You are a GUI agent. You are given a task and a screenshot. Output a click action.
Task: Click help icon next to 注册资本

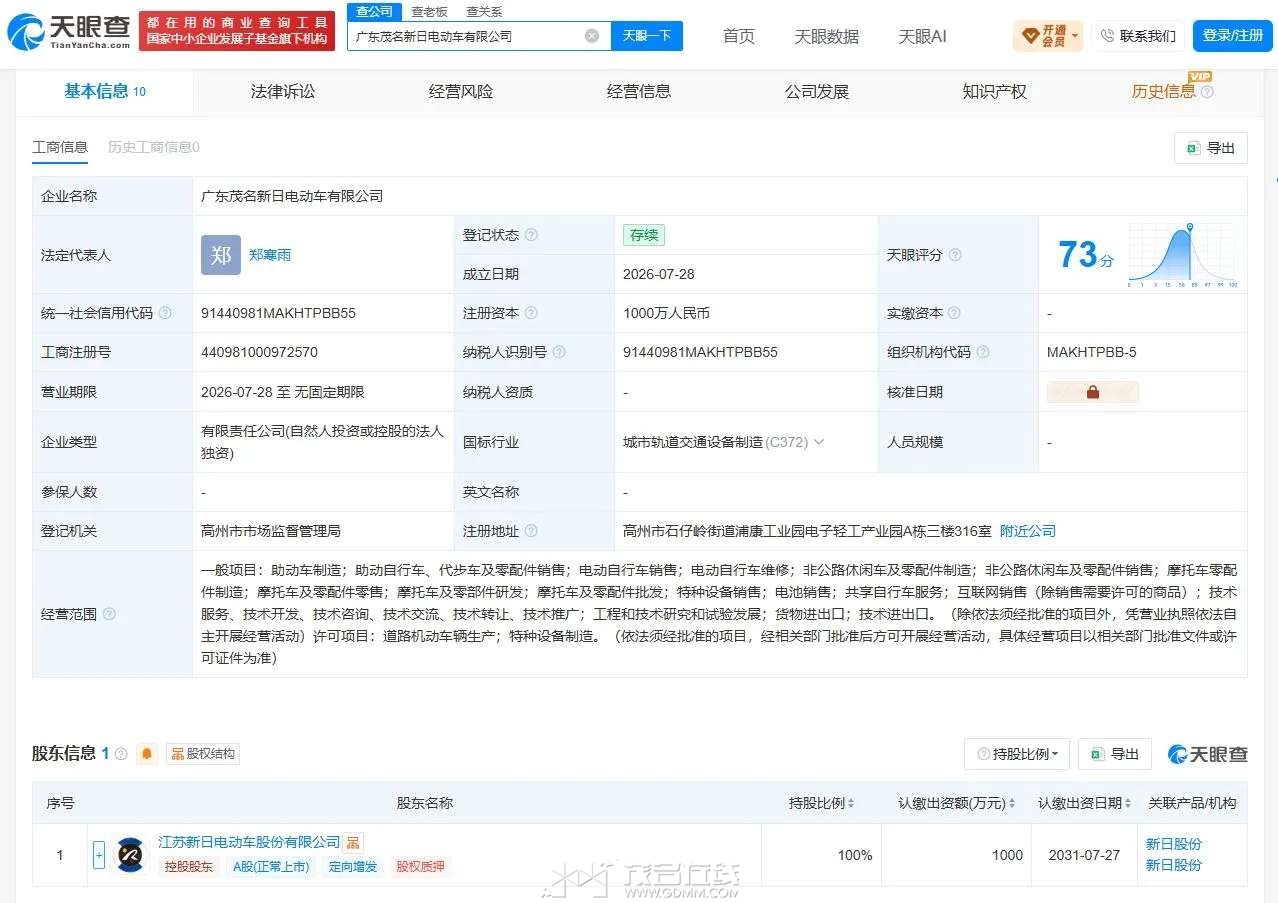[531, 313]
